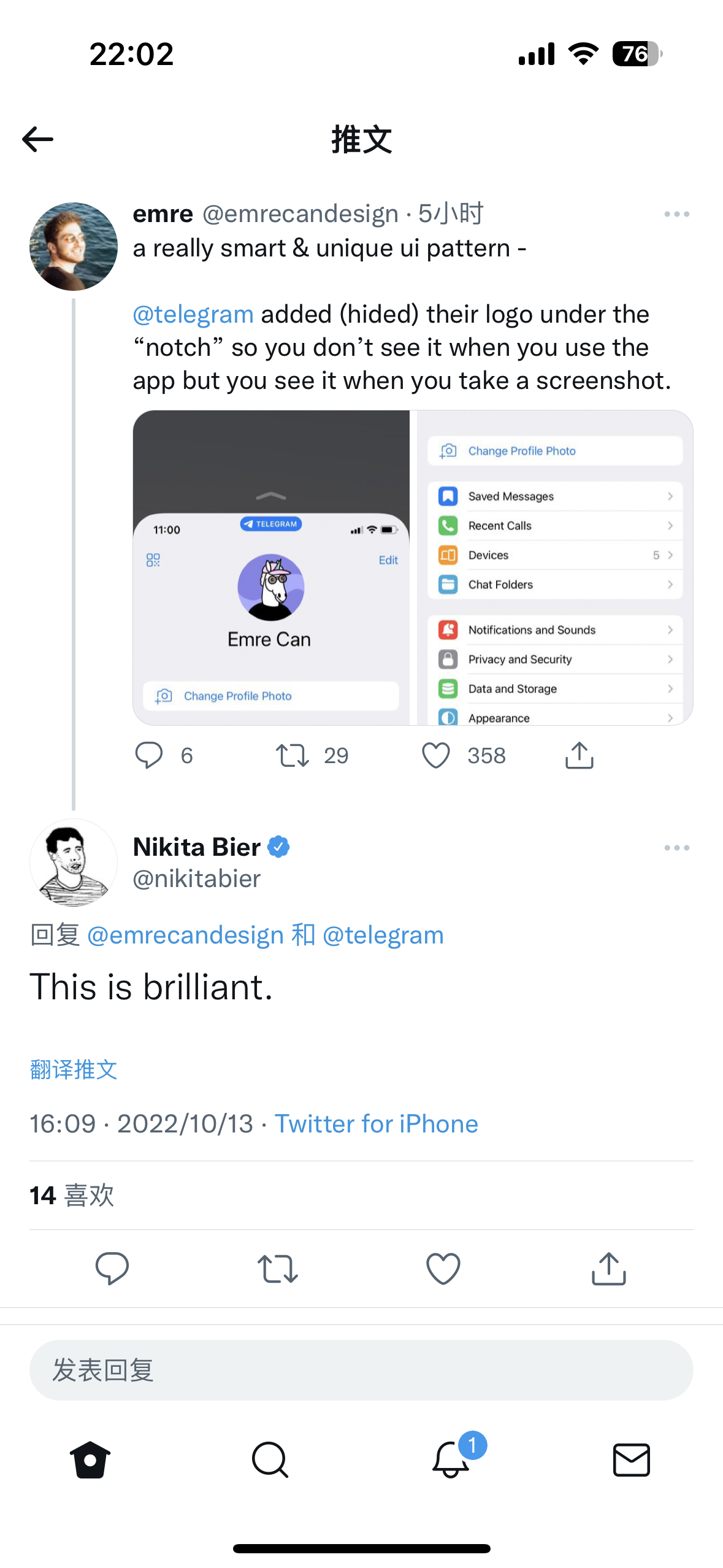Like Nikita Bier's reply
Screen dimensions: 723x1568
tap(443, 1268)
